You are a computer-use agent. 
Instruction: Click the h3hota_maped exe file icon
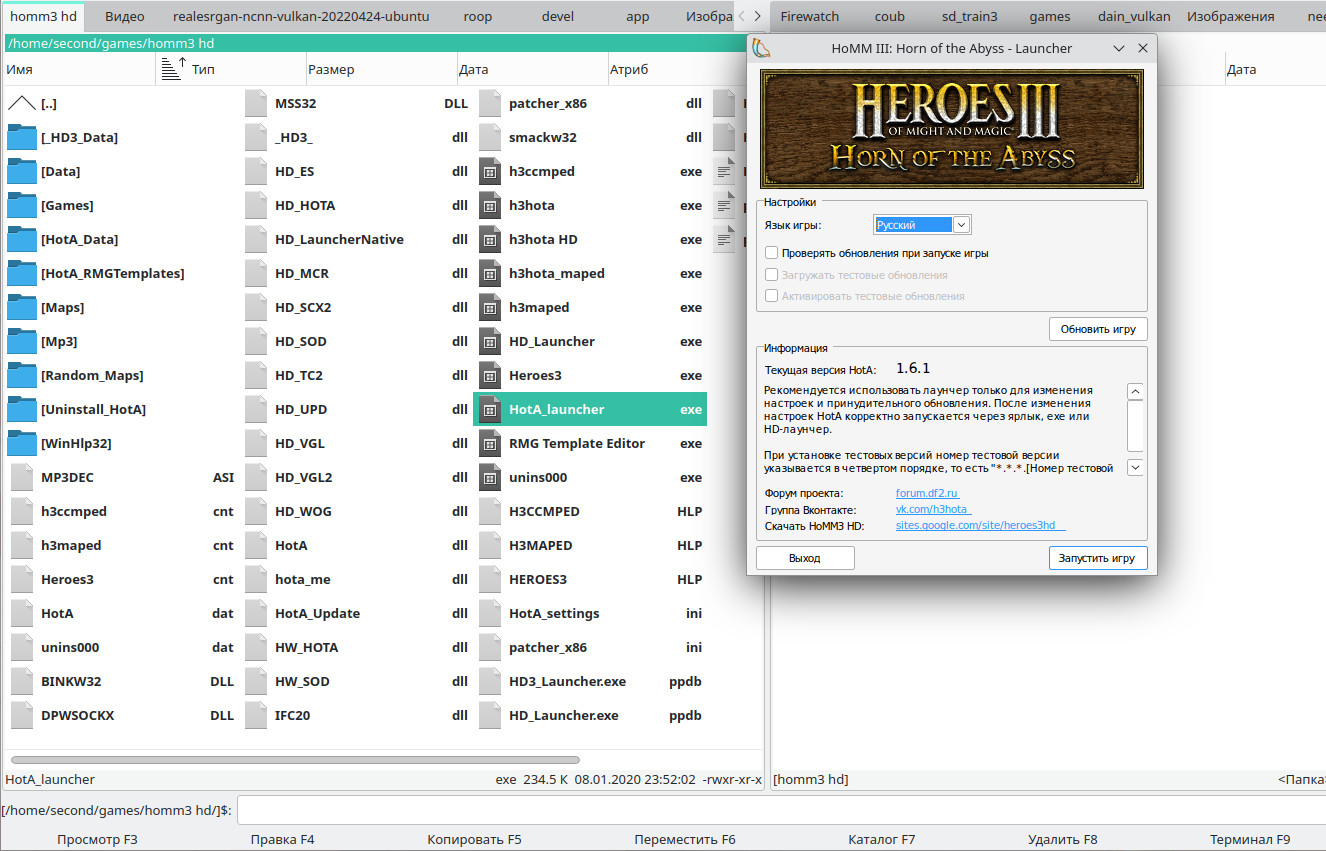click(489, 273)
